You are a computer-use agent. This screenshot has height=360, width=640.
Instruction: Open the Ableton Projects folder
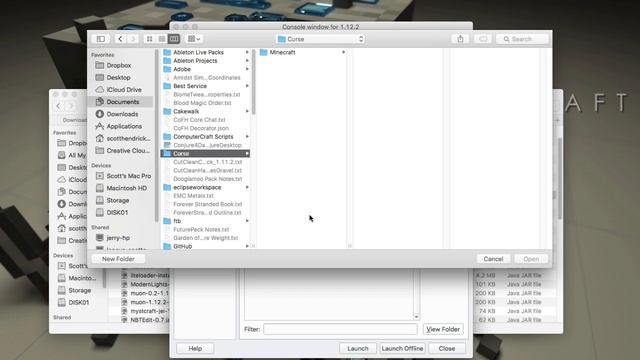point(195,61)
